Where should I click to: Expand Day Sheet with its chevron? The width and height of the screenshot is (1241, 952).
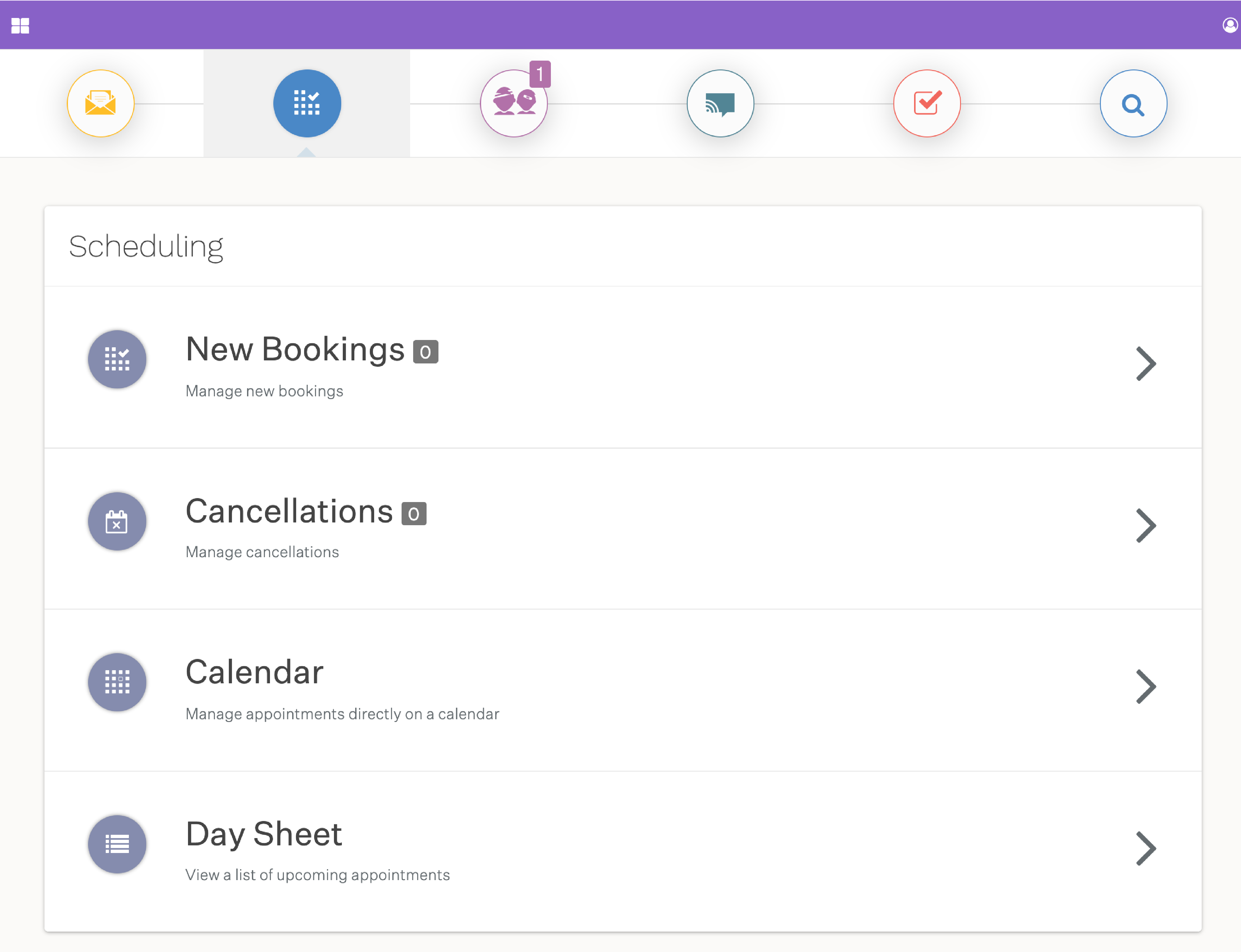1146,849
